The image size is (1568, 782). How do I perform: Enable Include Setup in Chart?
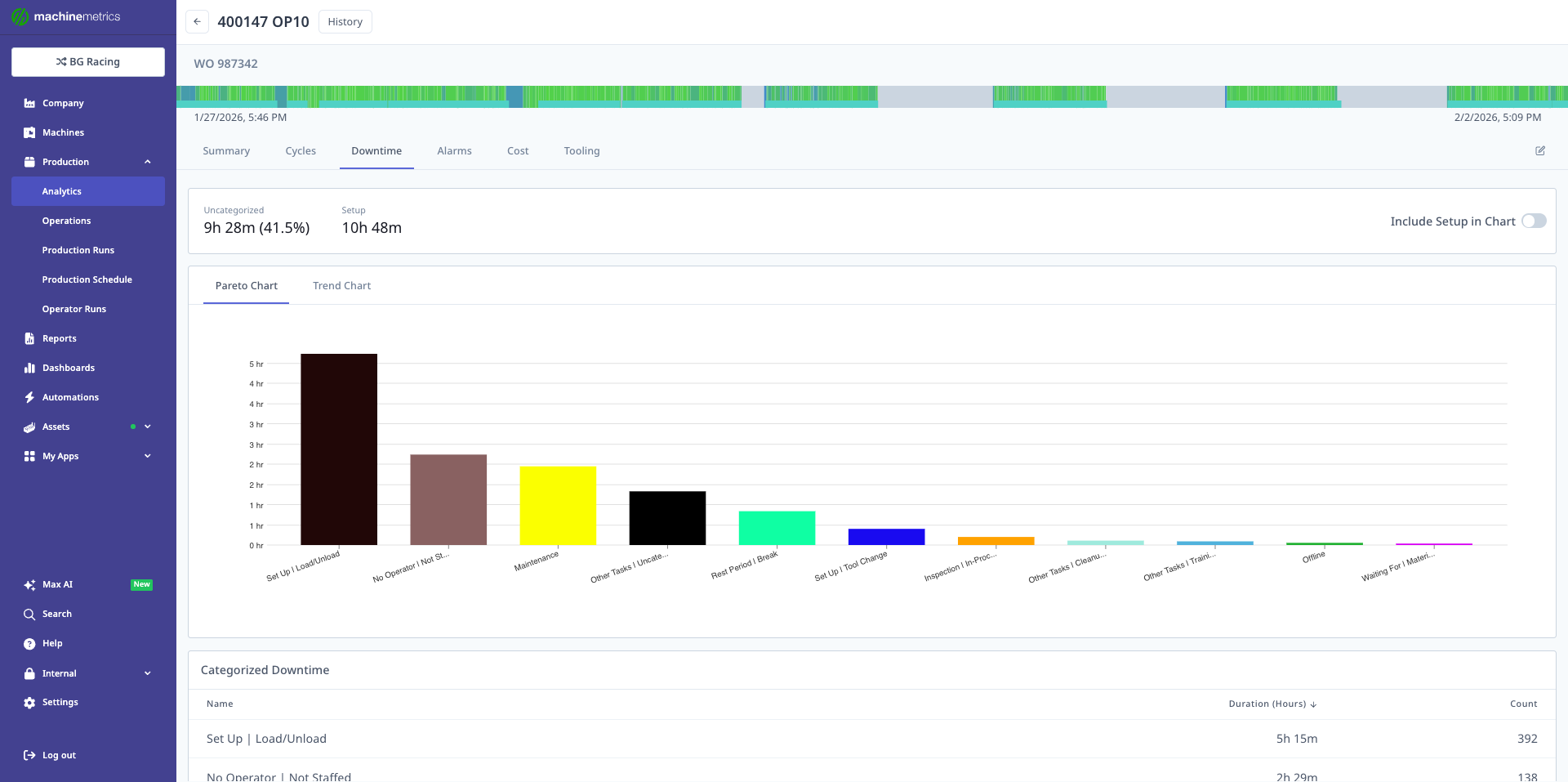tap(1535, 221)
